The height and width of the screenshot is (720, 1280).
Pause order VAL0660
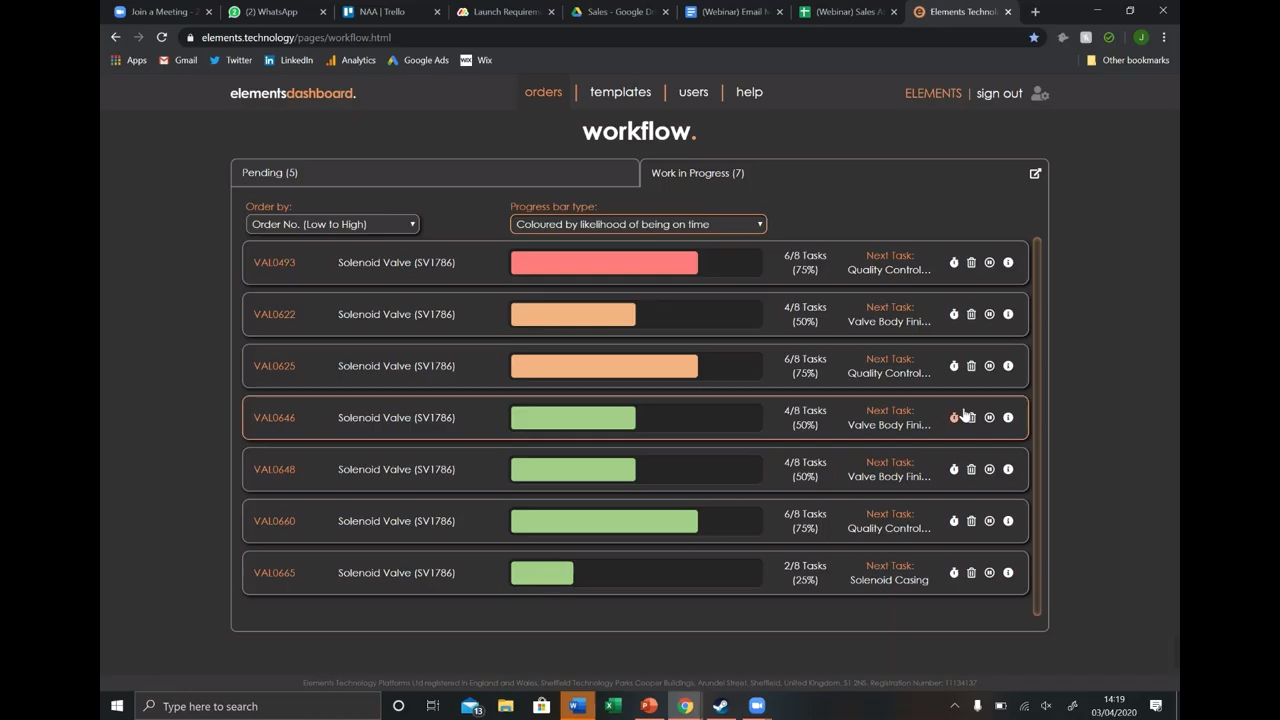coord(989,521)
